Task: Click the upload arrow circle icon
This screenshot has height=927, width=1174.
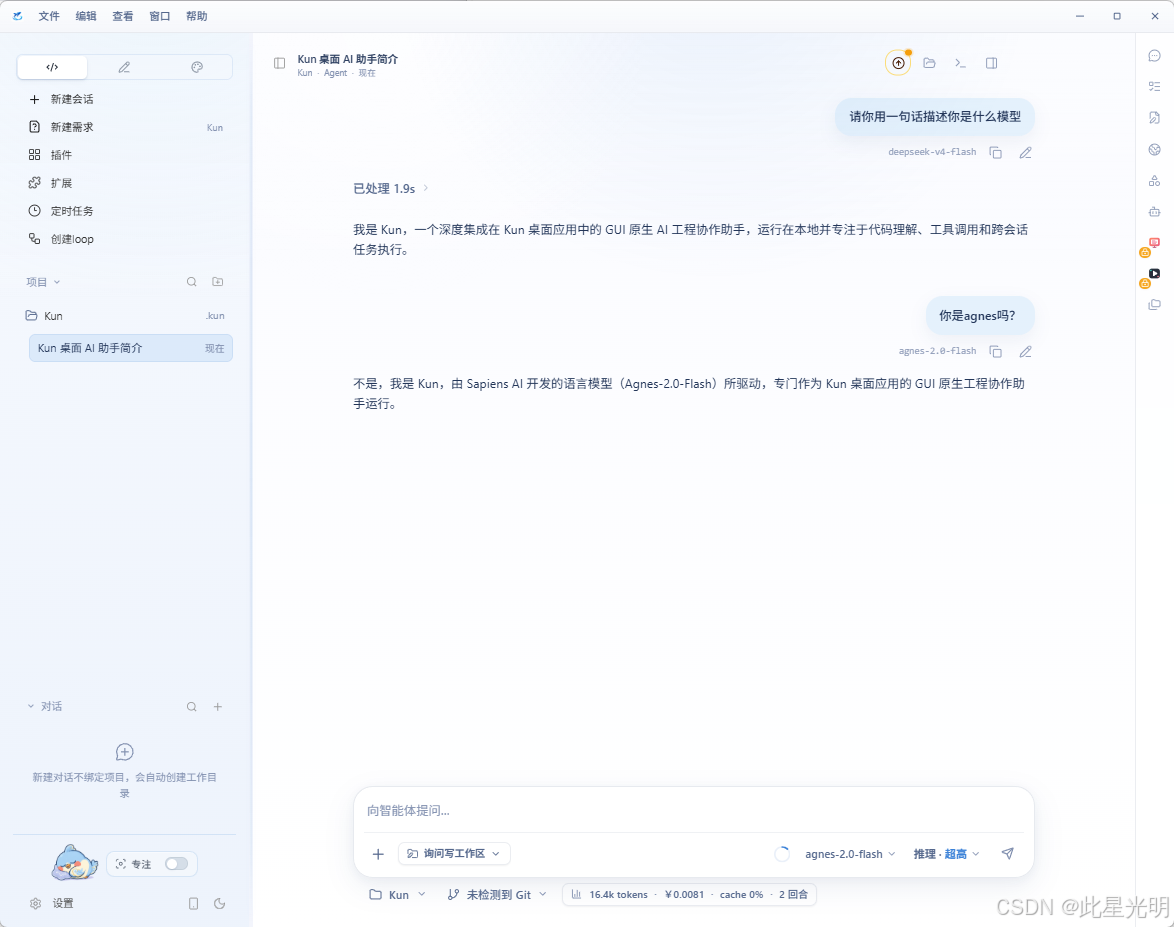Action: (x=898, y=63)
